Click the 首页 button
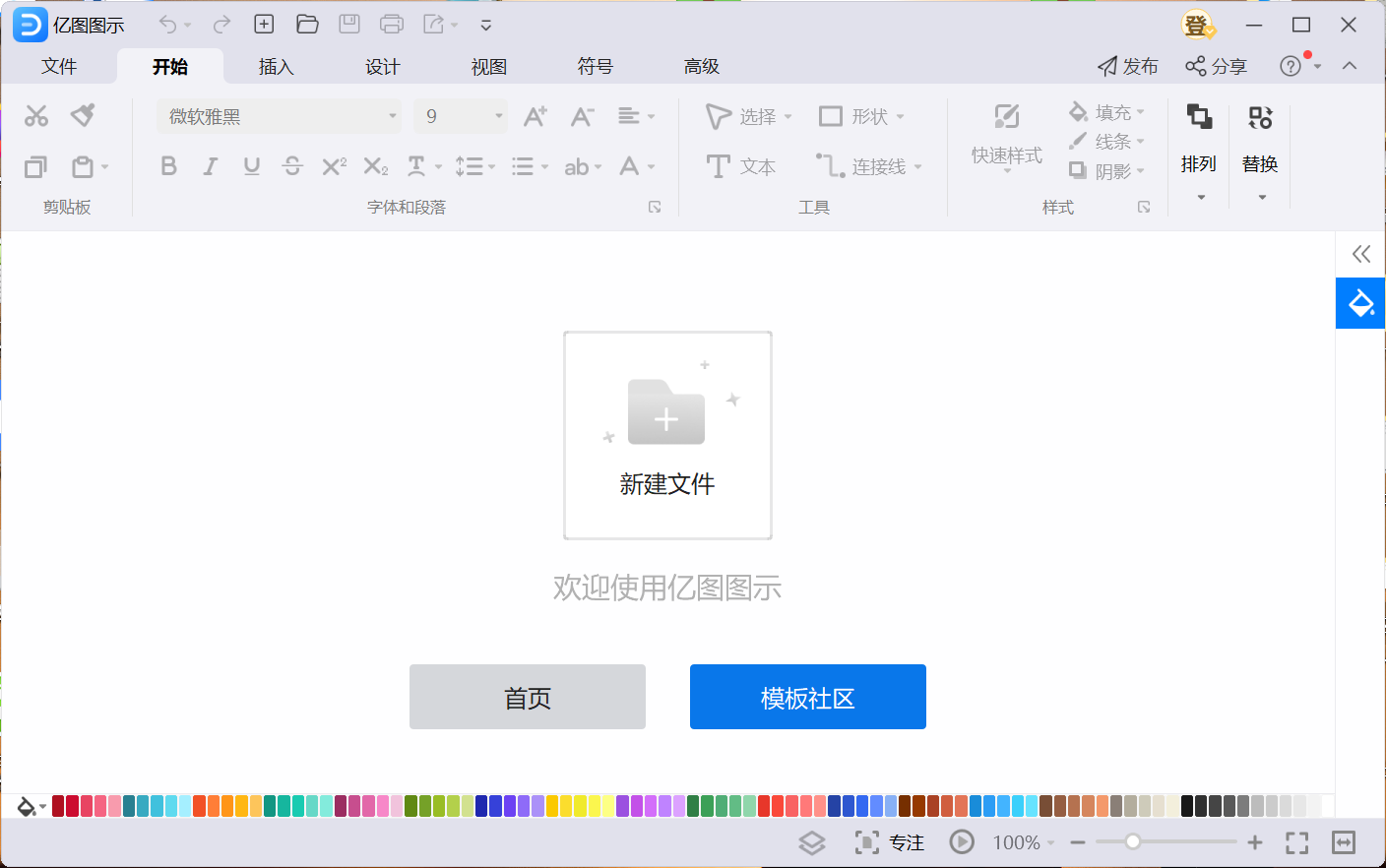The image size is (1386, 868). [528, 697]
